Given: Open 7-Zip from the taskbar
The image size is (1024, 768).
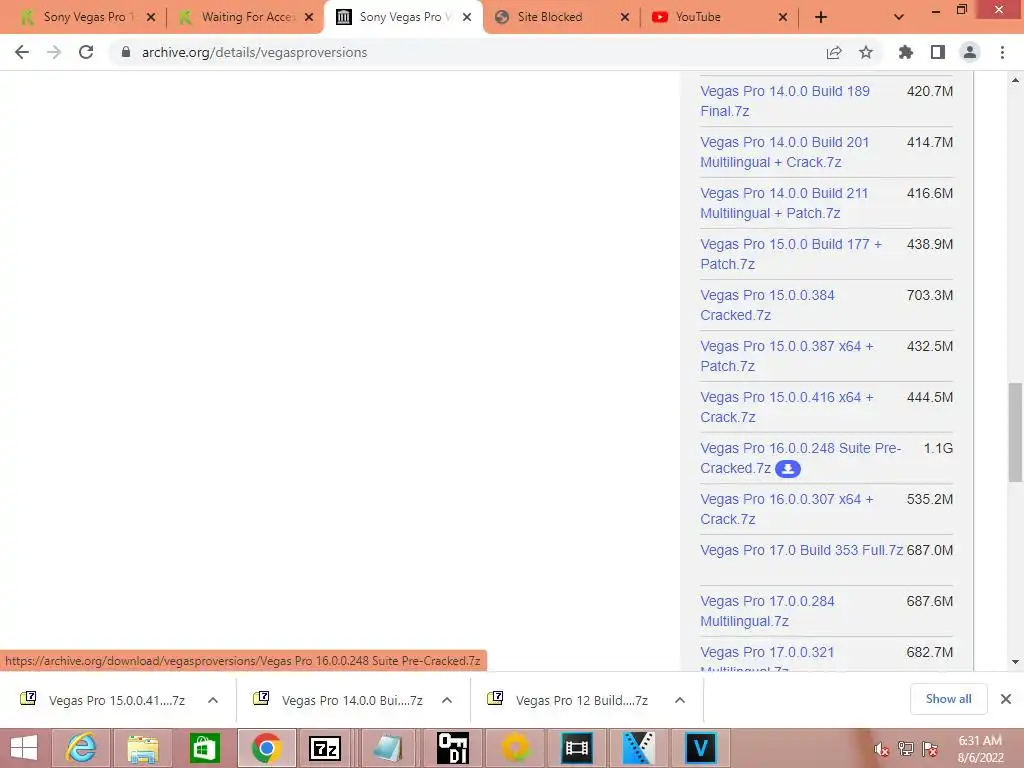Looking at the screenshot, I should point(325,748).
